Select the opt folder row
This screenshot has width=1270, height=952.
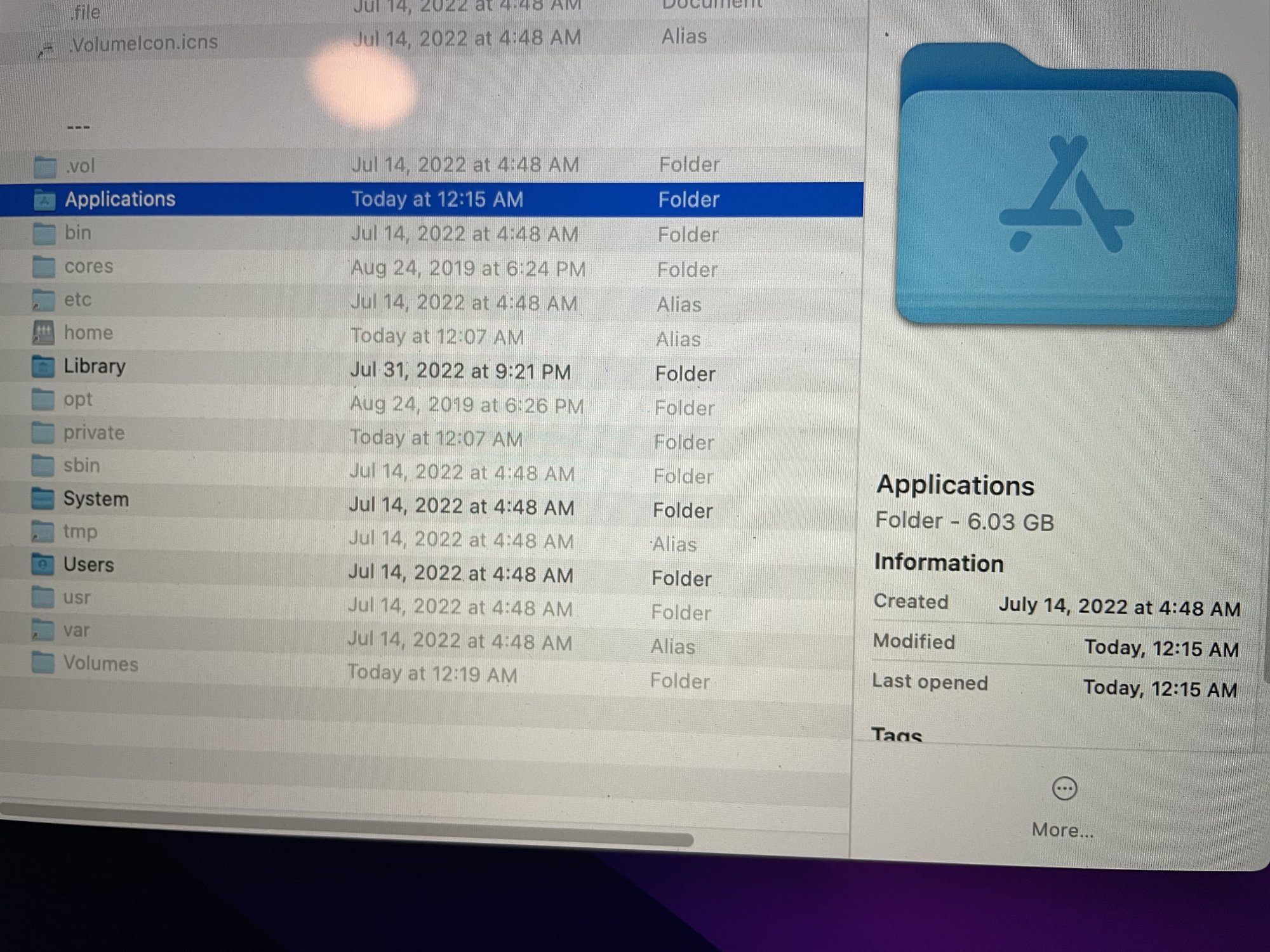click(77, 400)
